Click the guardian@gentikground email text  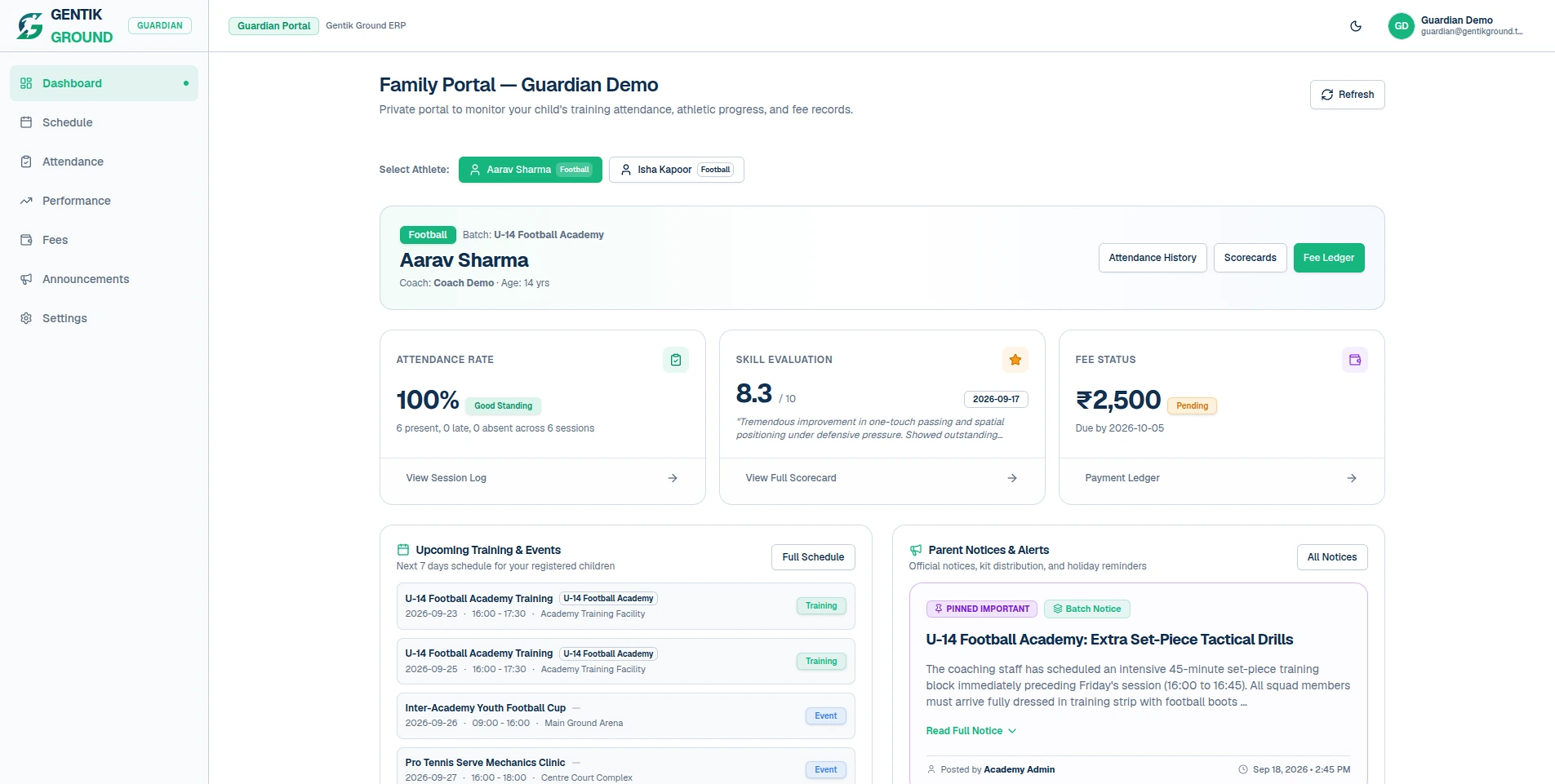(1471, 32)
